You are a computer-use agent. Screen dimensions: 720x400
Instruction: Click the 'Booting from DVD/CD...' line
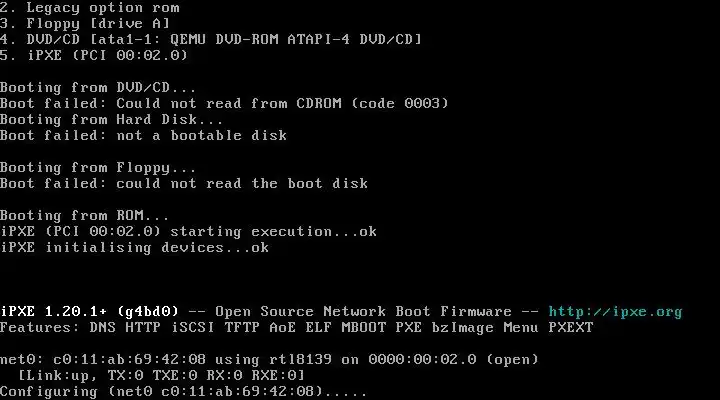98,87
